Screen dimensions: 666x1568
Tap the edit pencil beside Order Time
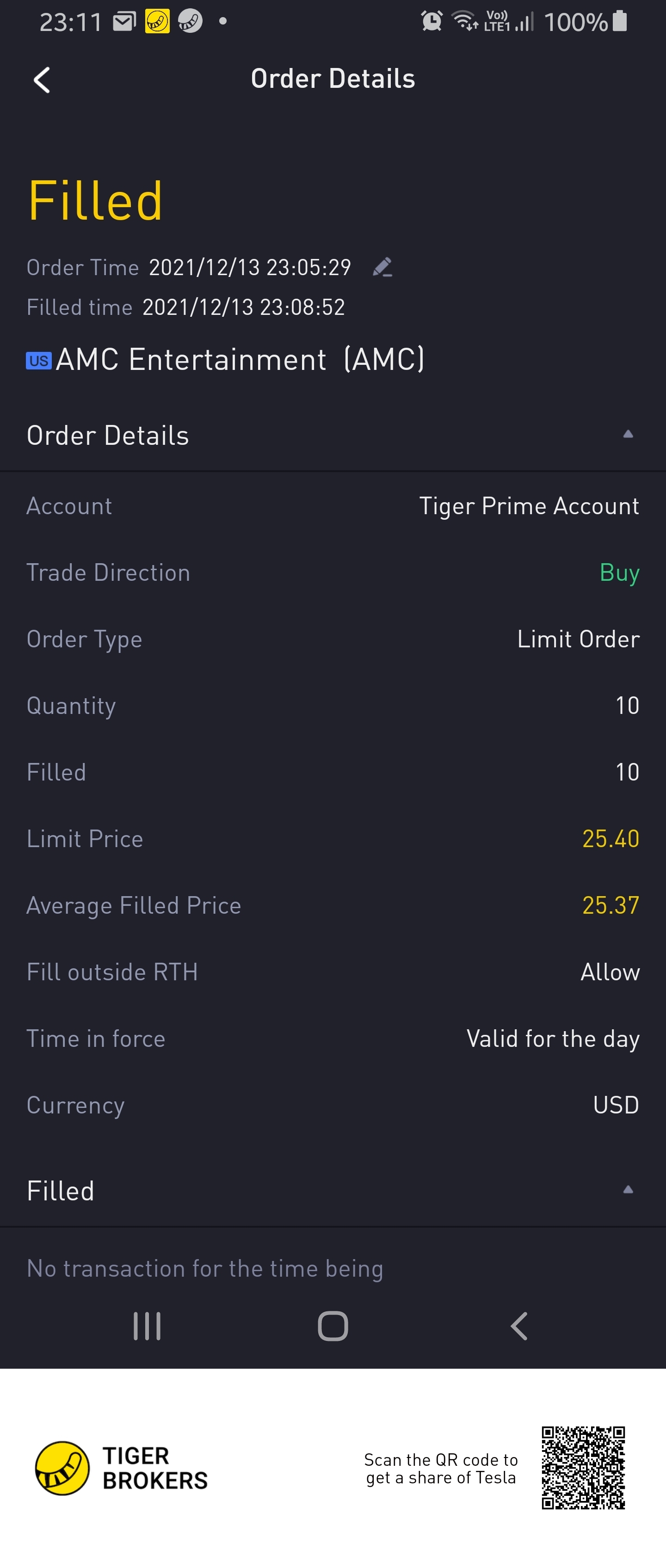pyautogui.click(x=382, y=267)
